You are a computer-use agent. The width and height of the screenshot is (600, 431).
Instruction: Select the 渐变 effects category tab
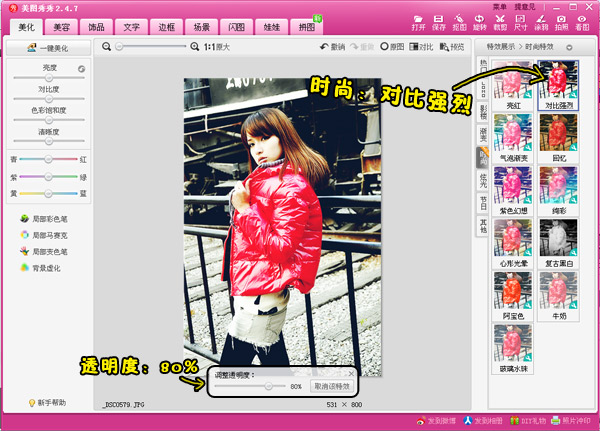483,135
